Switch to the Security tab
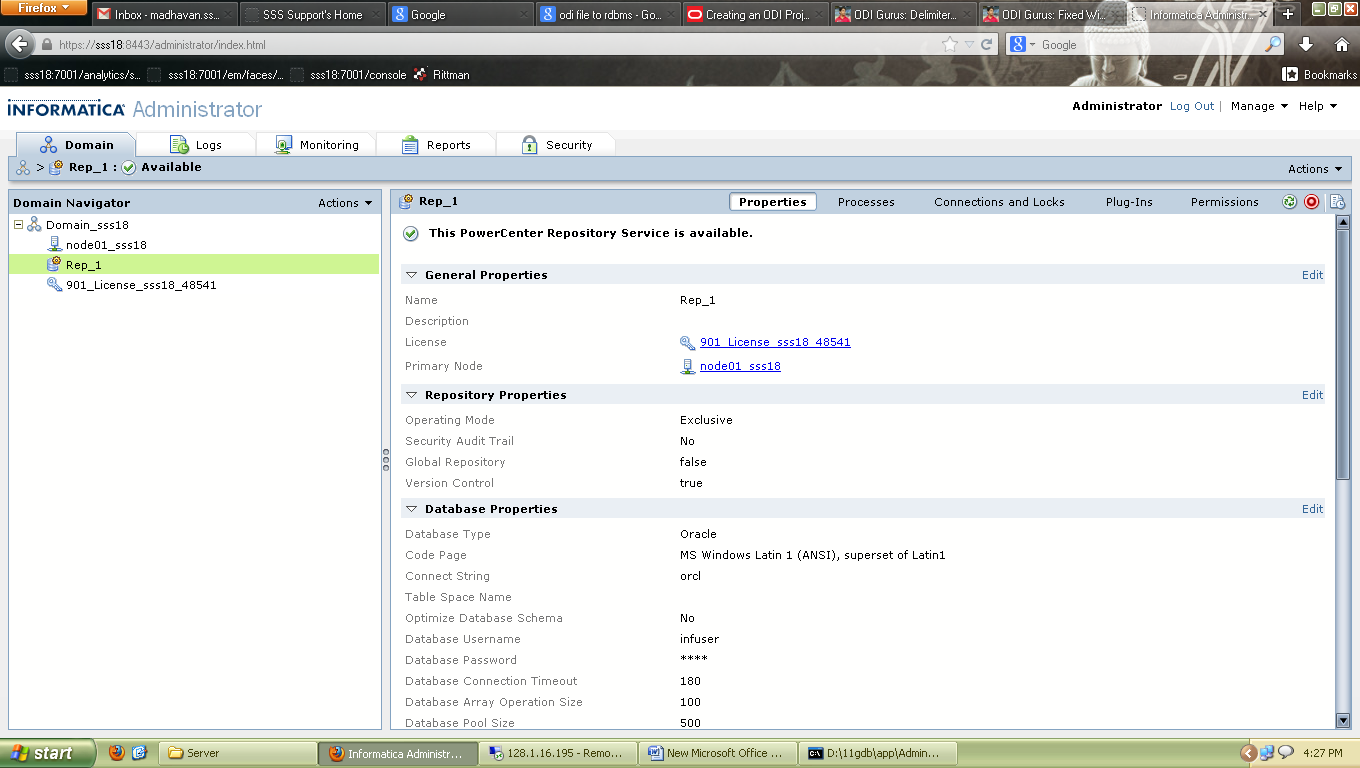 (556, 145)
